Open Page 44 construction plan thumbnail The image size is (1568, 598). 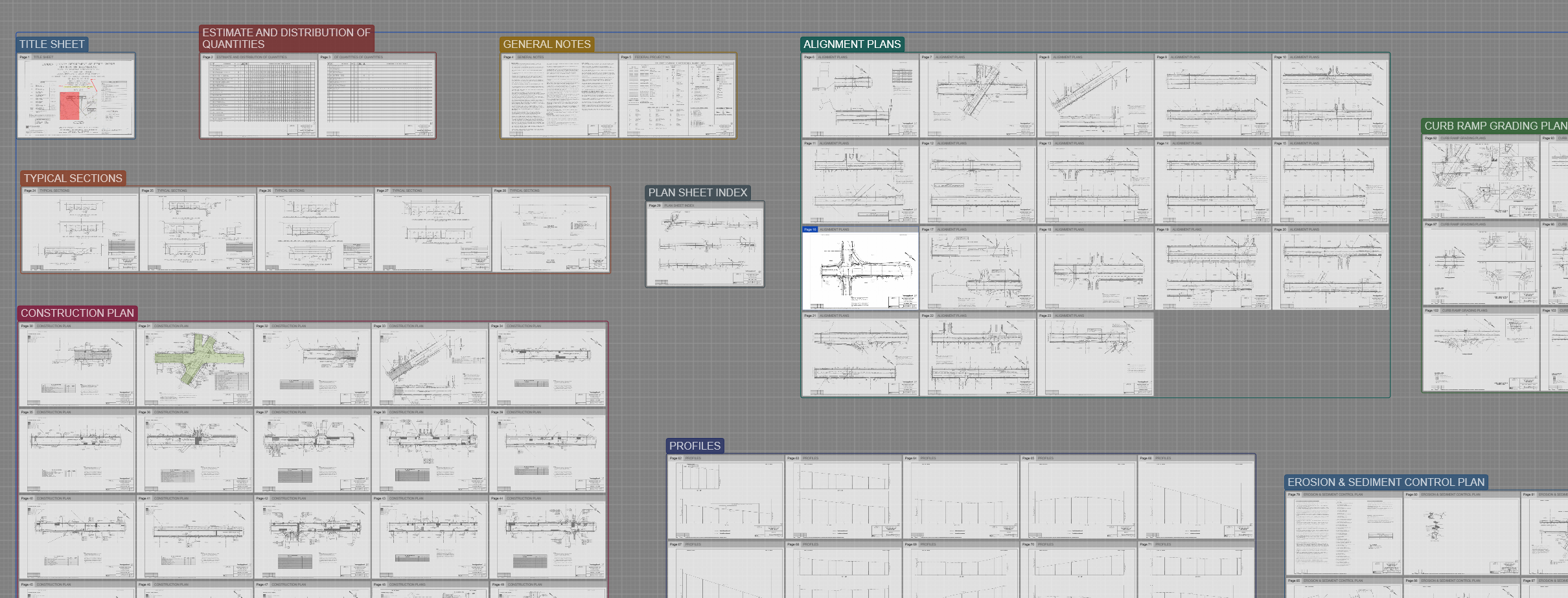[548, 537]
